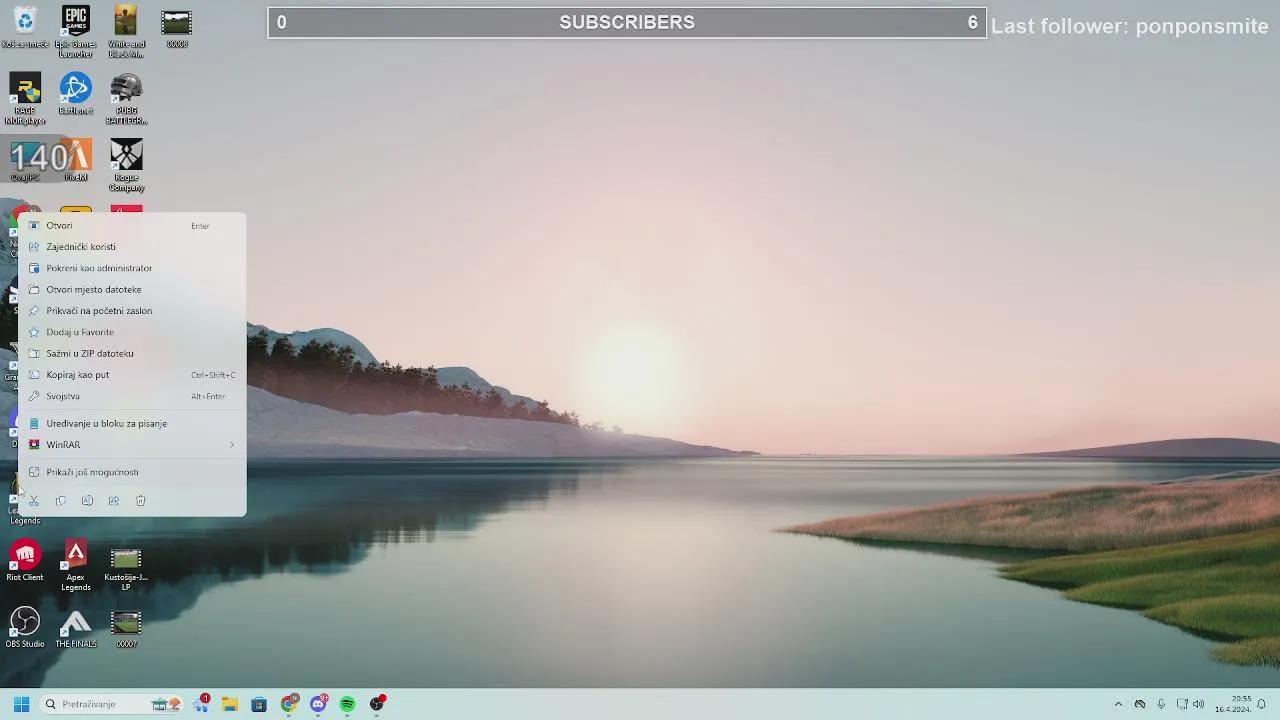
Task: Expand the WinRAR submenu
Action: [132, 445]
